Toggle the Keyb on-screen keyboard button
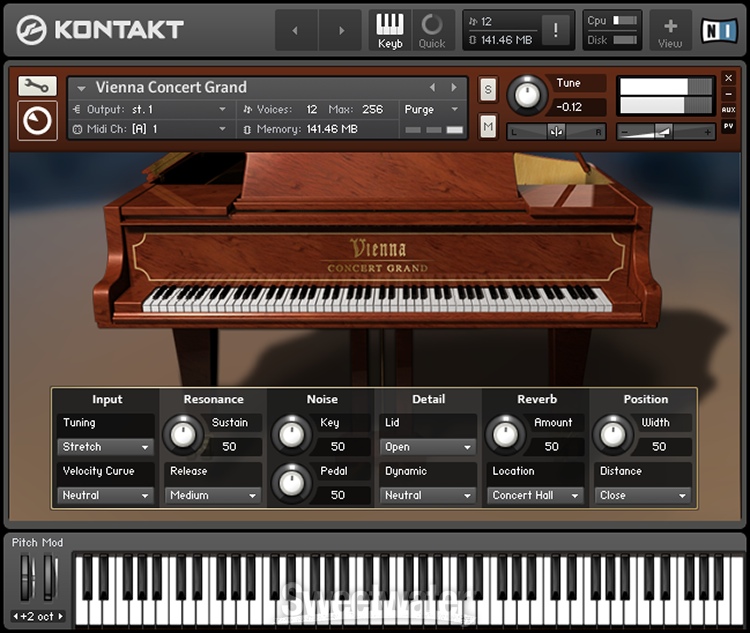The image size is (750, 633). pos(390,30)
